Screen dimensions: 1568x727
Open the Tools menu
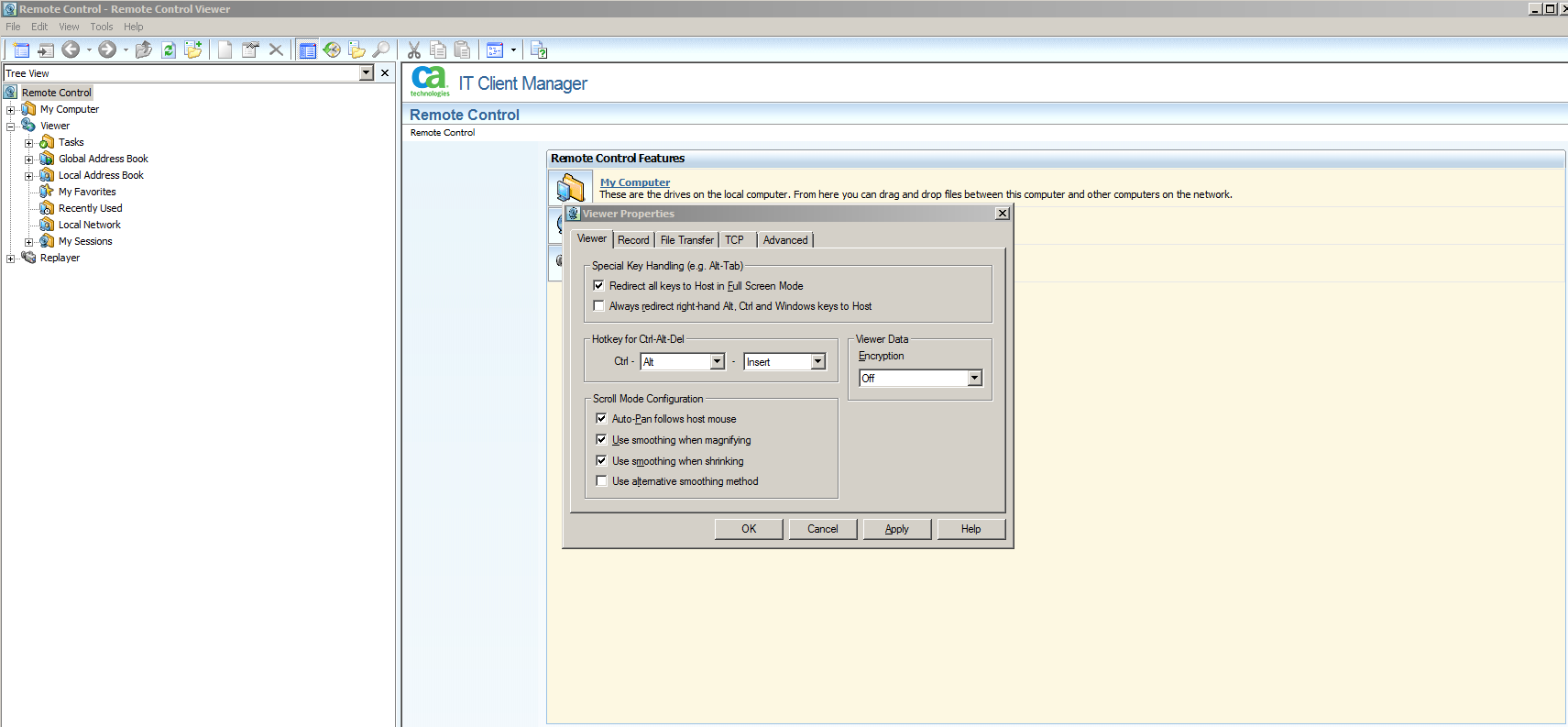click(x=101, y=27)
